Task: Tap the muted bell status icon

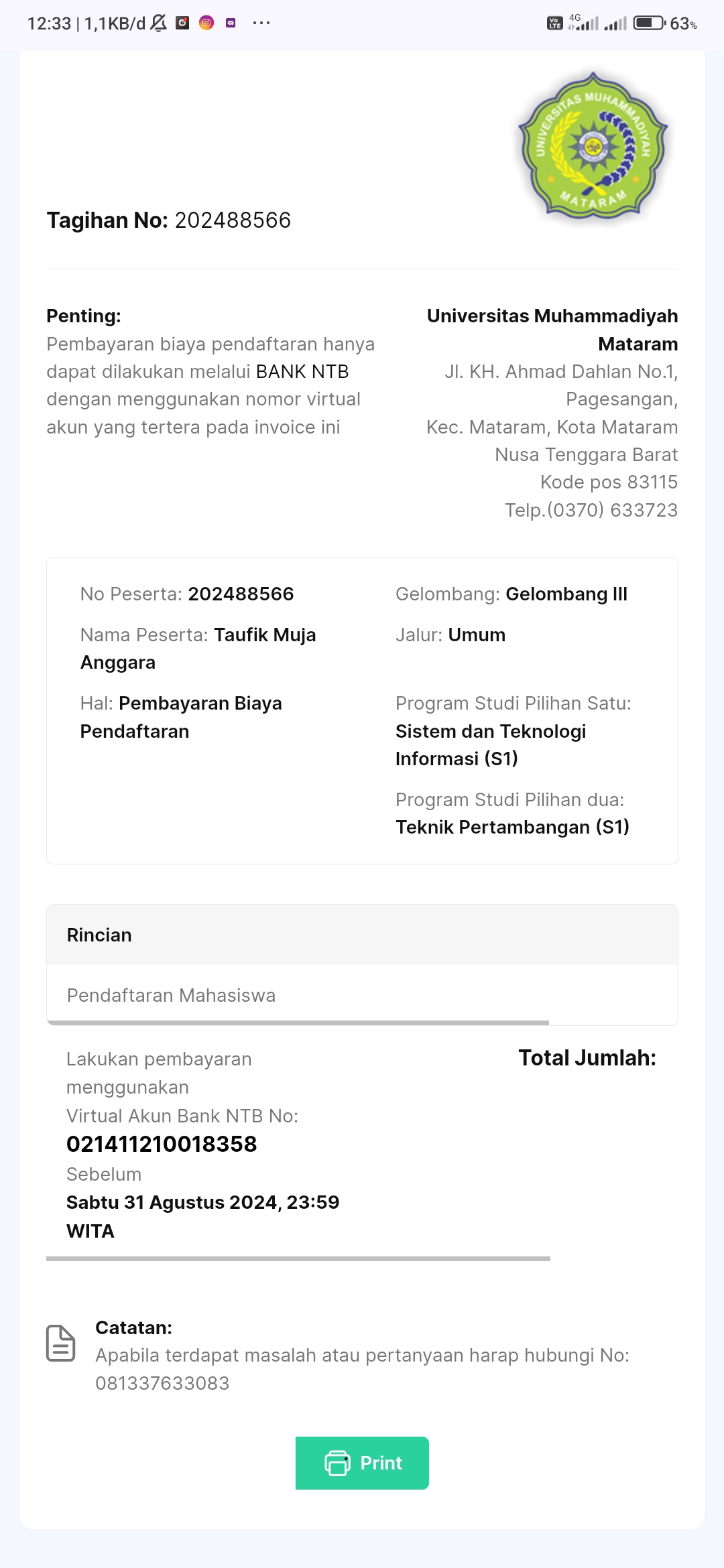Action: [x=158, y=23]
